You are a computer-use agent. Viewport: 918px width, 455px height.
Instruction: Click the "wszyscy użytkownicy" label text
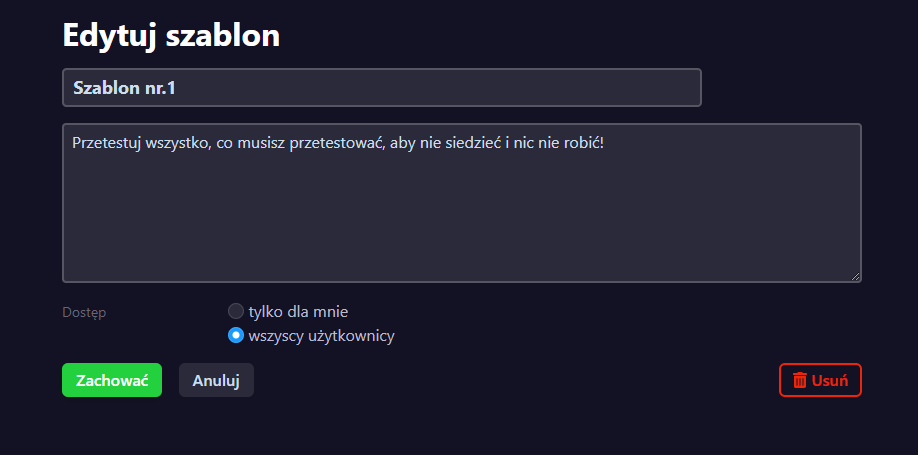321,335
